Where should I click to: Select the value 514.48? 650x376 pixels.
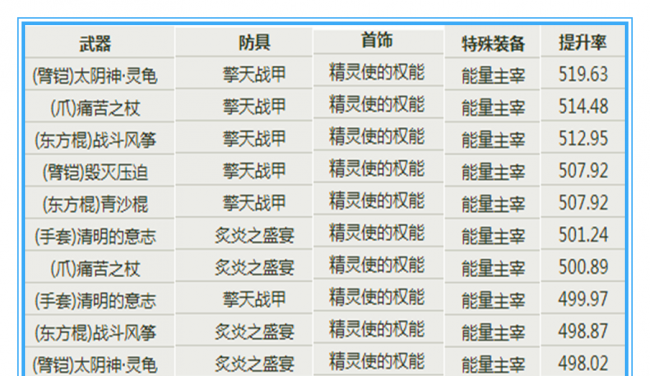pyautogui.click(x=583, y=107)
